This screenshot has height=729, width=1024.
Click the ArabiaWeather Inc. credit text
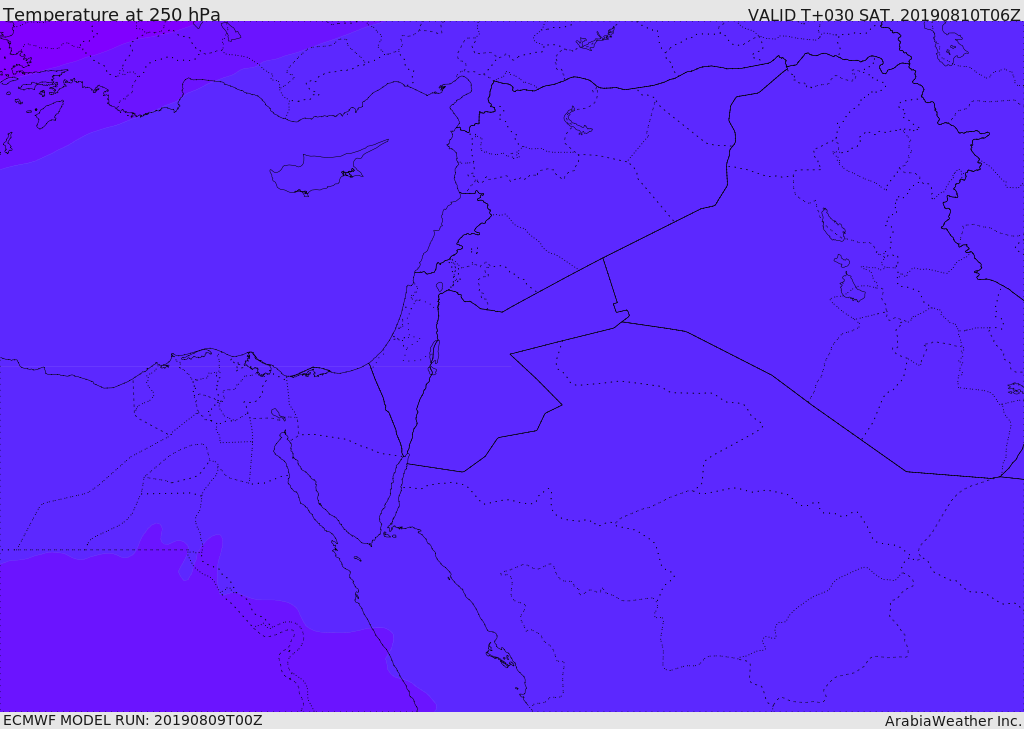(x=953, y=721)
